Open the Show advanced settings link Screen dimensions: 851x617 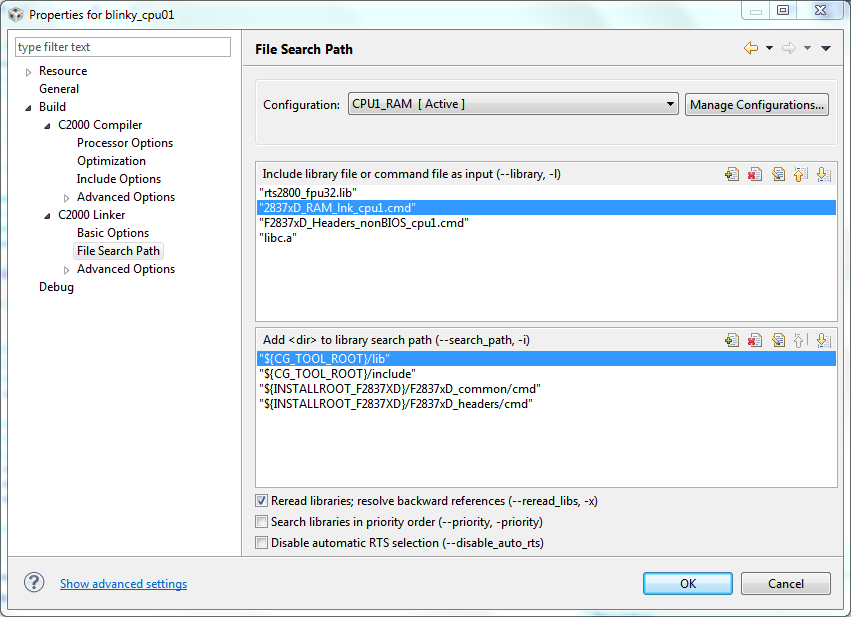123,584
